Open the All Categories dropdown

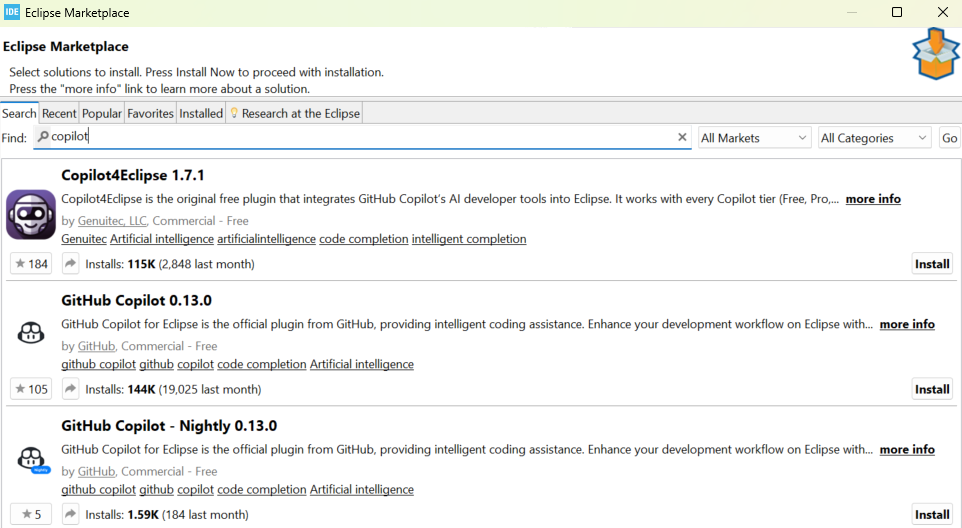[874, 138]
